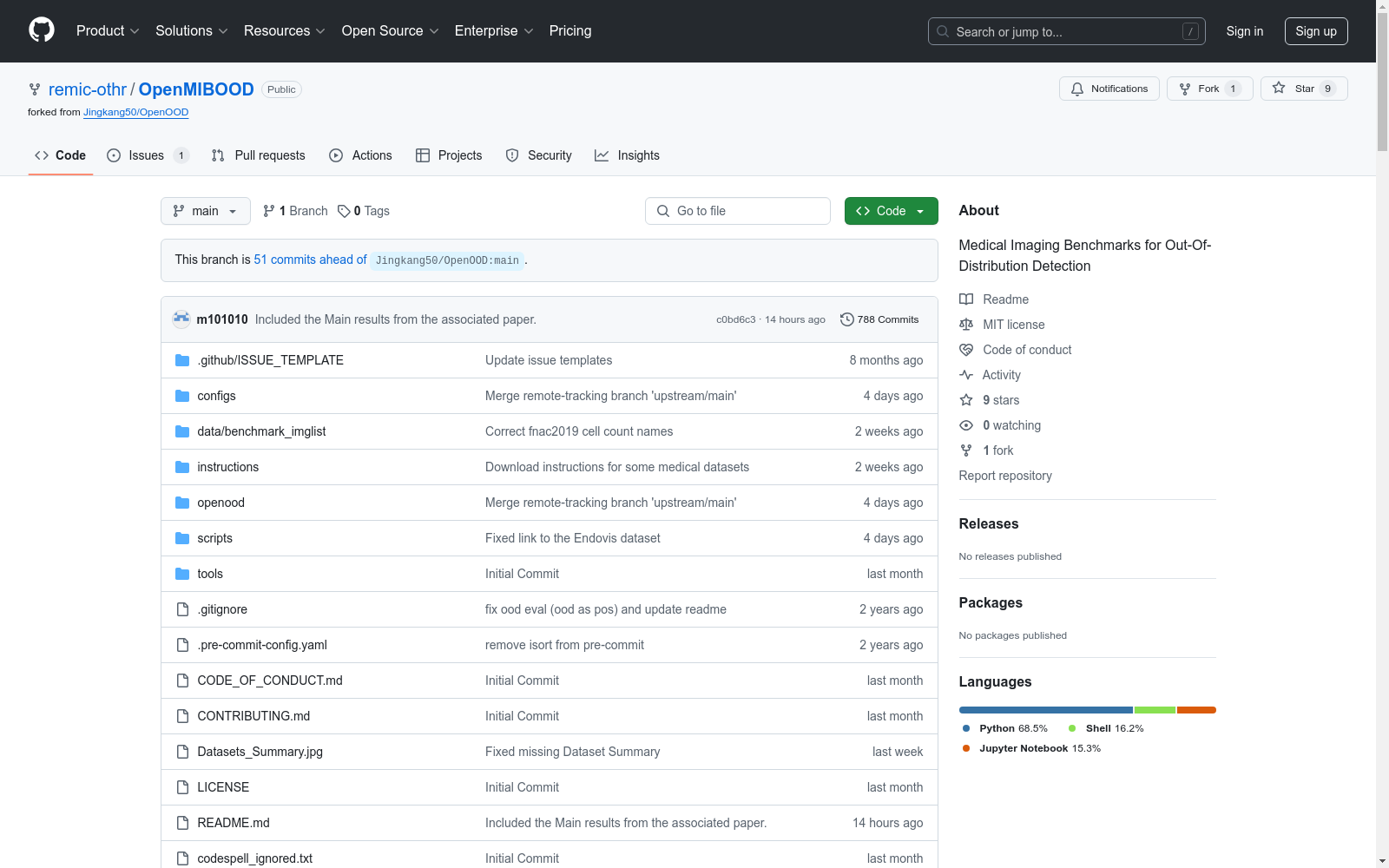Click the GitHub logo icon
This screenshot has height=868, width=1389.
pyautogui.click(x=42, y=30)
